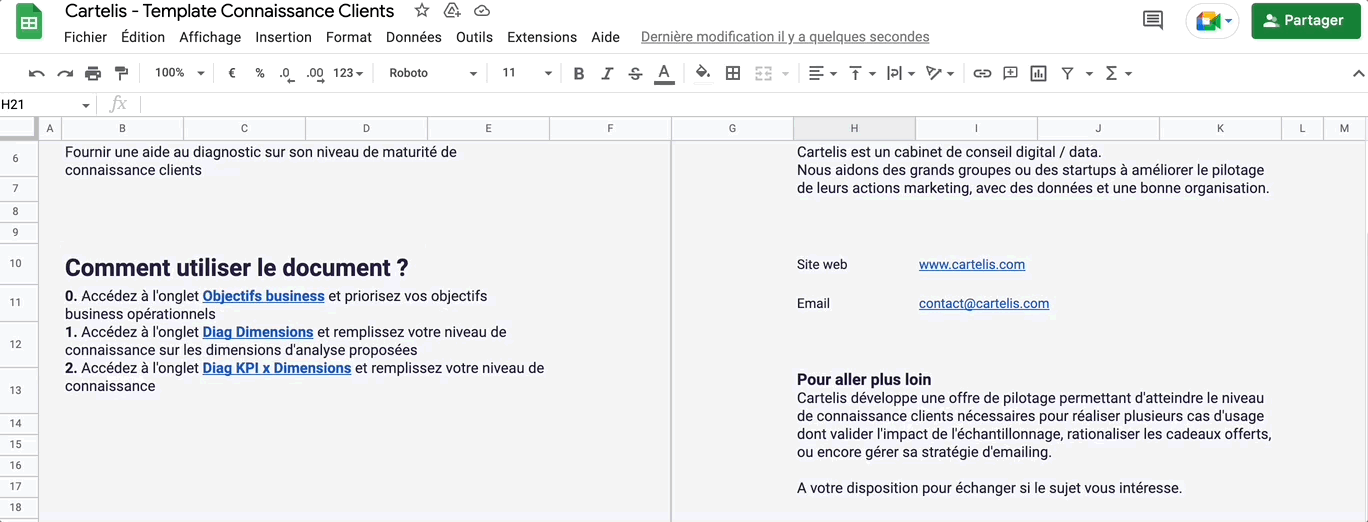Toggle italic formatting

click(607, 73)
